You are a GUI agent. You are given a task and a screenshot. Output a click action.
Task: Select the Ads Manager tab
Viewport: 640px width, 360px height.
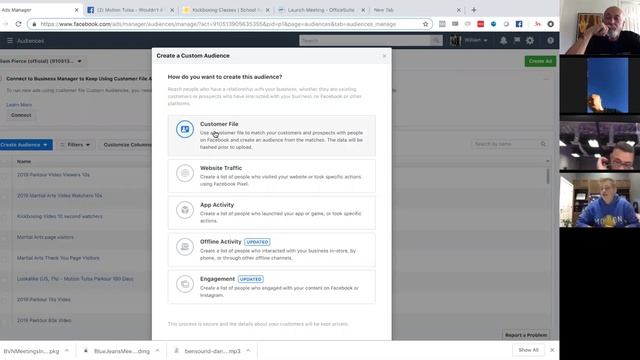coord(40,10)
